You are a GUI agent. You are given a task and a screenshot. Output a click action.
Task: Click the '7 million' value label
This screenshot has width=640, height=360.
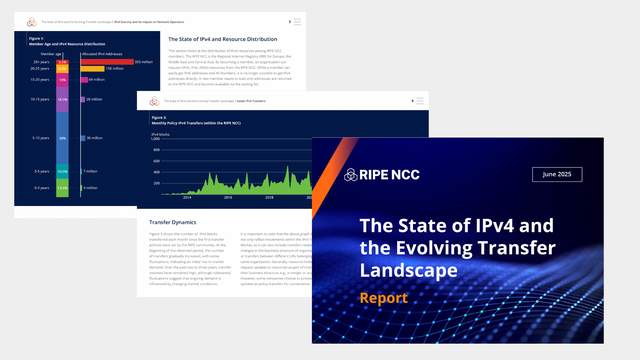[x=91, y=171]
